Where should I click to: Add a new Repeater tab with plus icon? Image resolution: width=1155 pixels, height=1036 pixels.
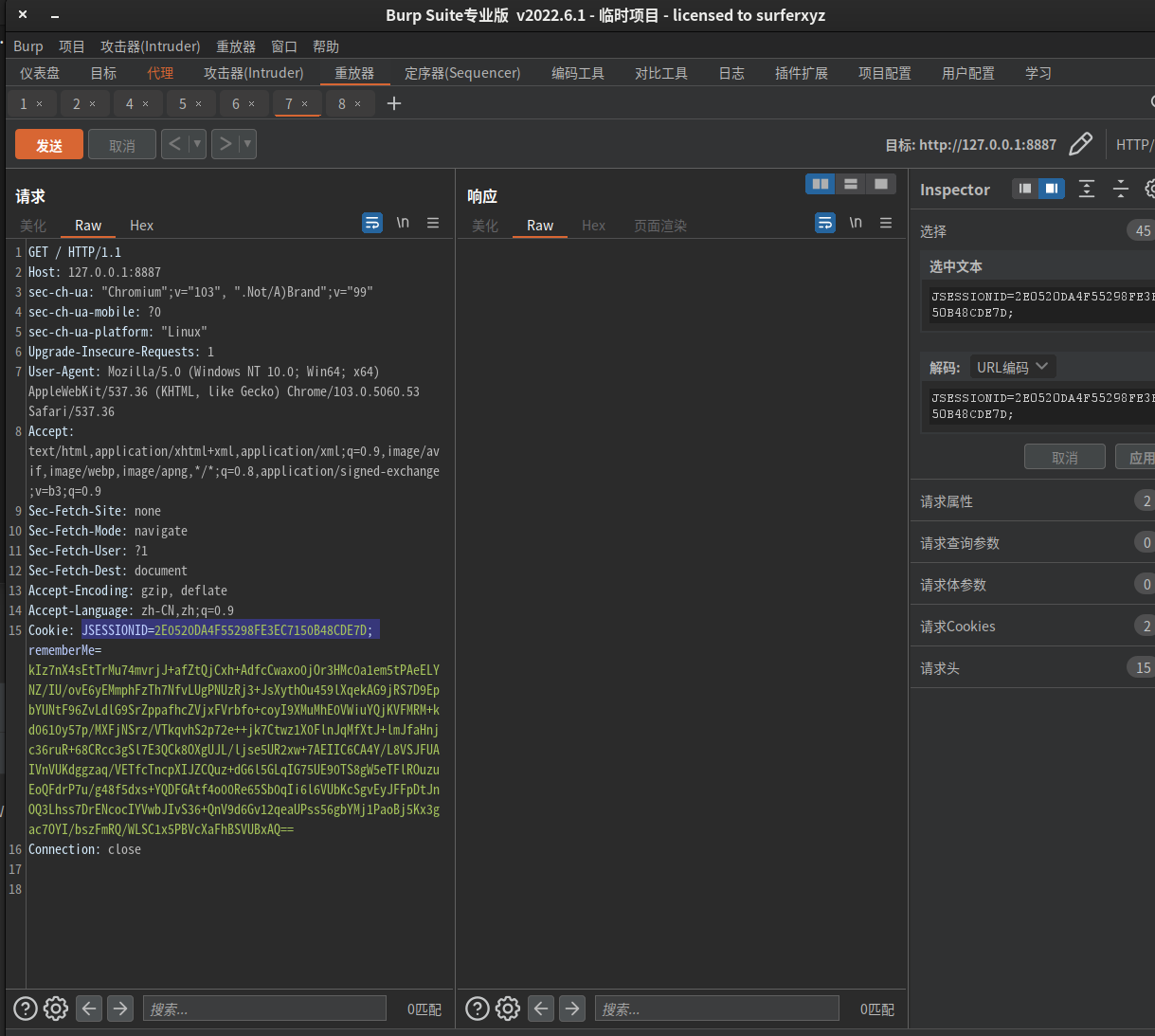[x=394, y=103]
